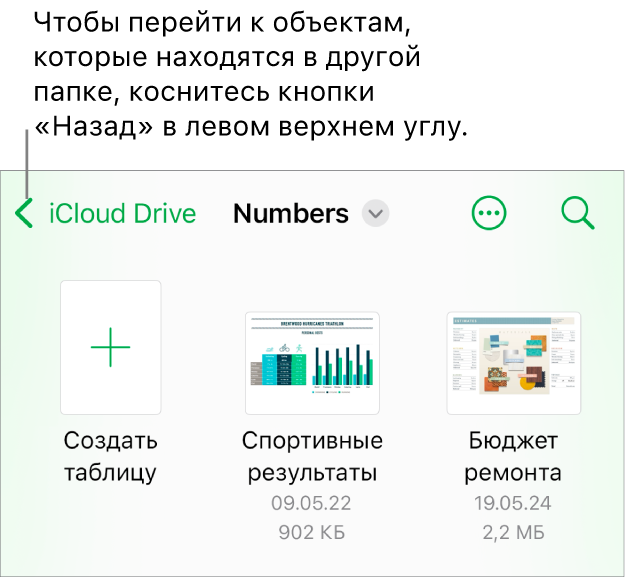Viewport: 627px width, 579px height.
Task: Tap the search magnifier icon
Action: [x=578, y=214]
